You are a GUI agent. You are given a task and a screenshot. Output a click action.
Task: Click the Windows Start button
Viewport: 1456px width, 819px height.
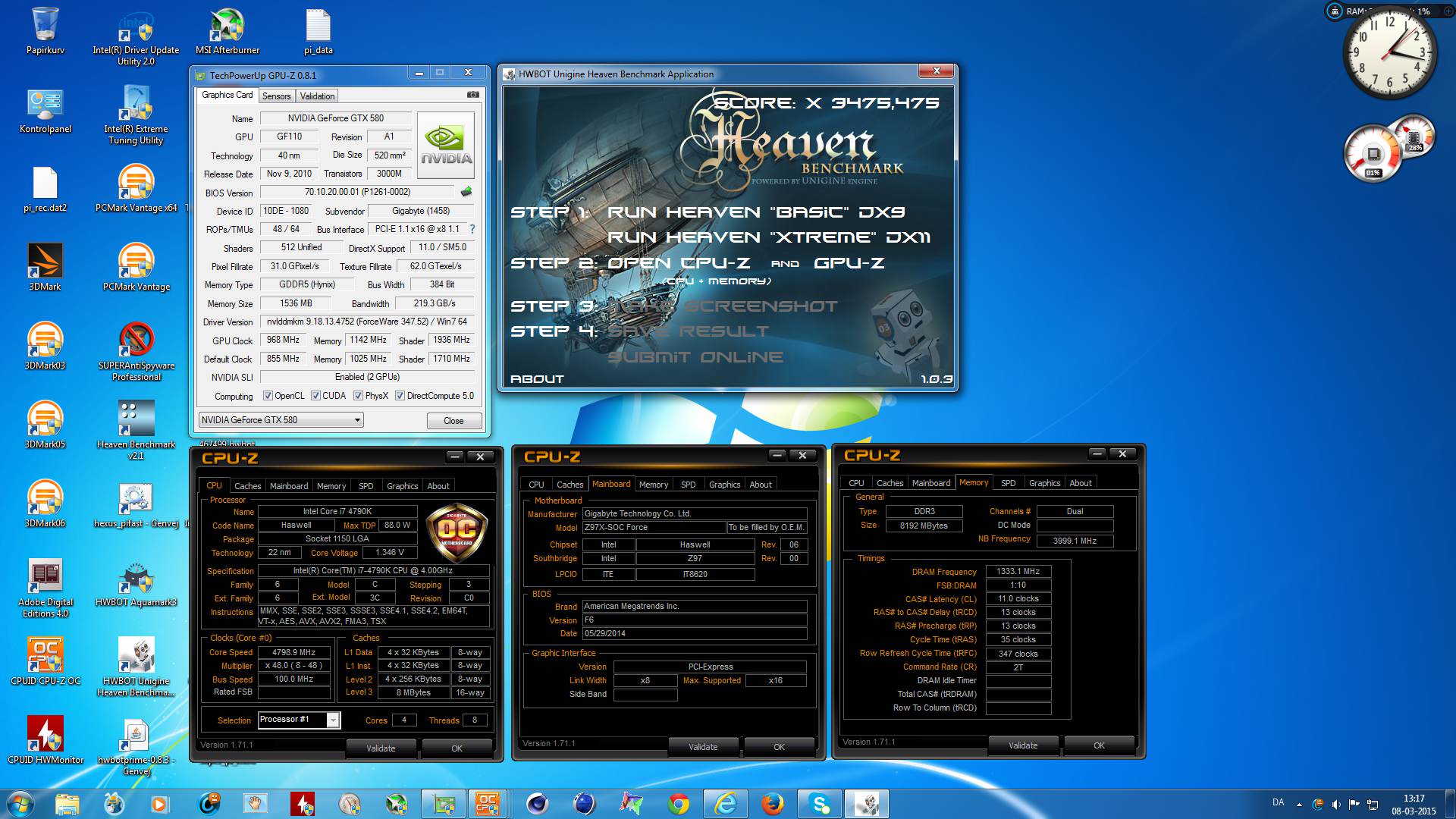point(20,804)
